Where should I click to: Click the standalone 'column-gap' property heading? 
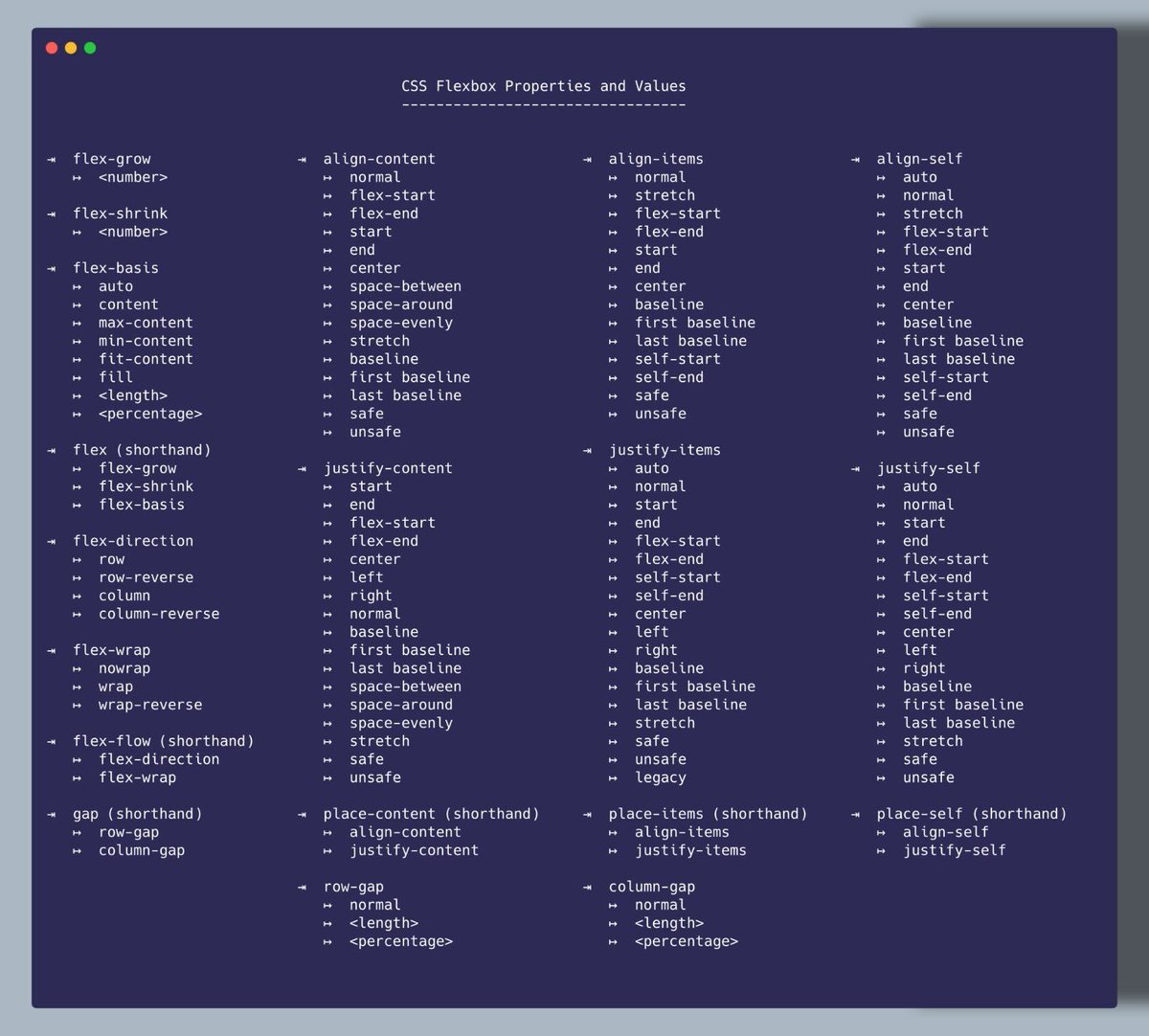(x=652, y=887)
